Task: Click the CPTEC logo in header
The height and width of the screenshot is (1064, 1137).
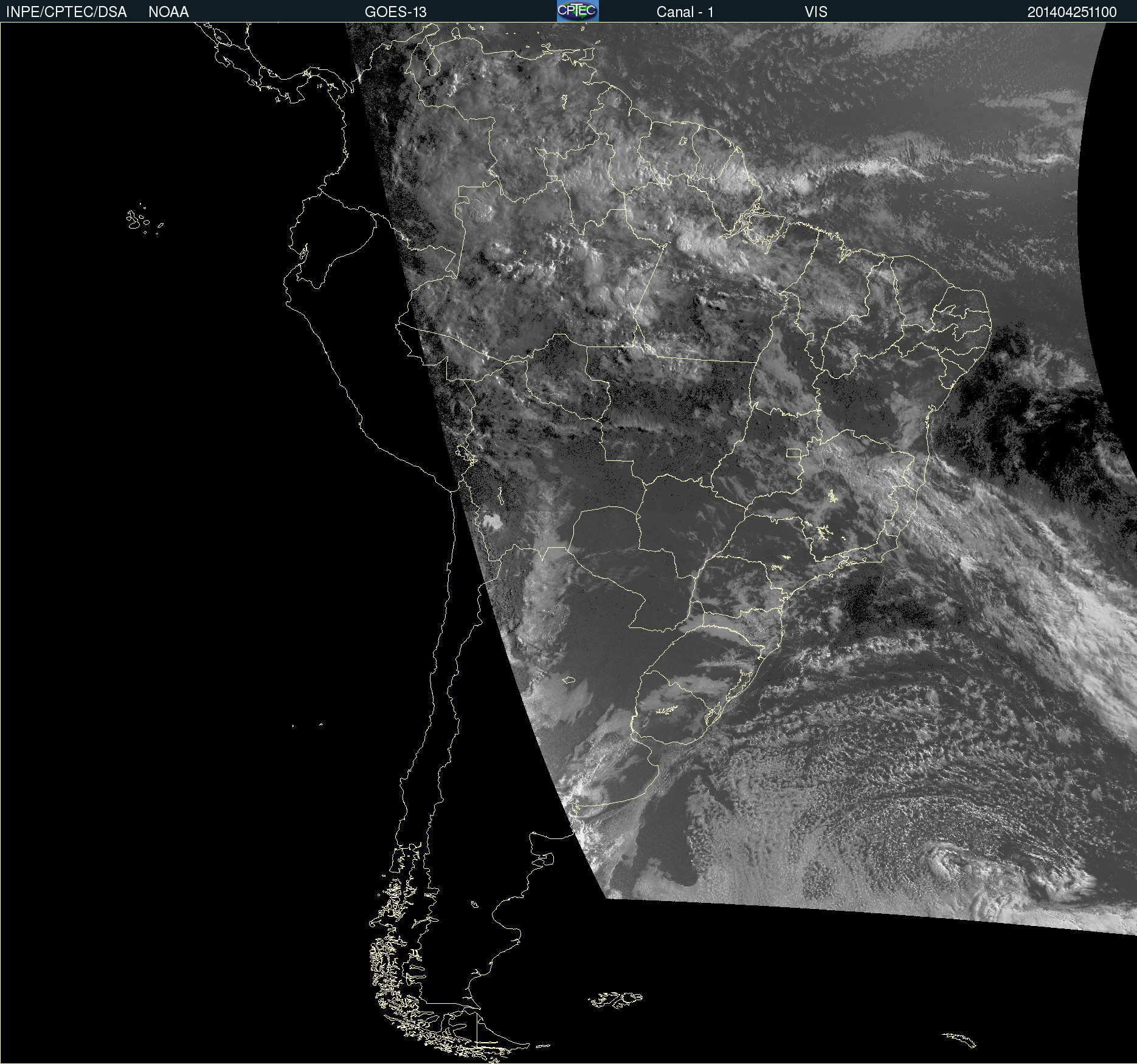Action: point(578,11)
